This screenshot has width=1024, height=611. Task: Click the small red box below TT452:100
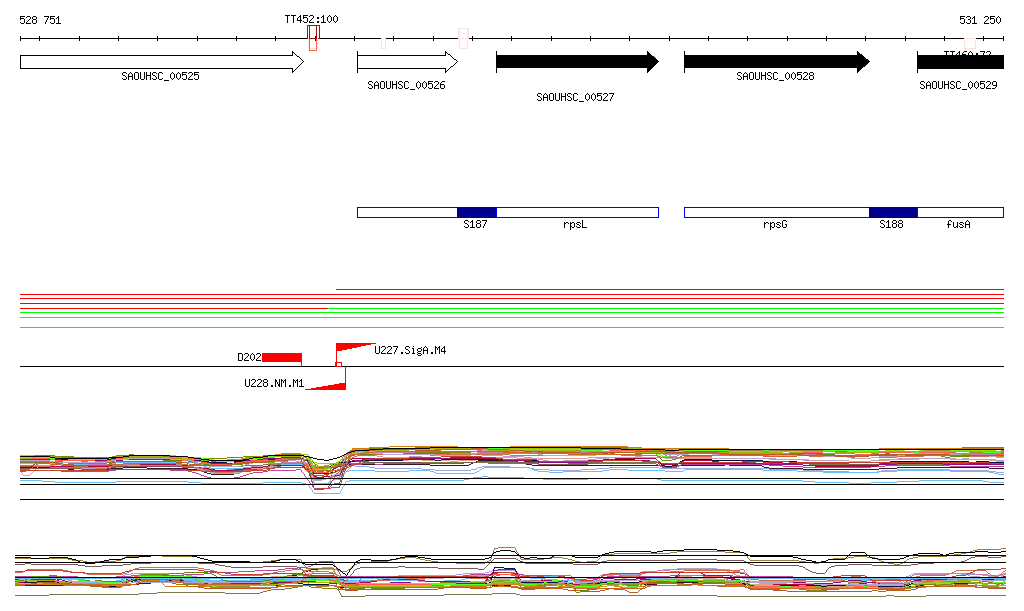pos(313,43)
